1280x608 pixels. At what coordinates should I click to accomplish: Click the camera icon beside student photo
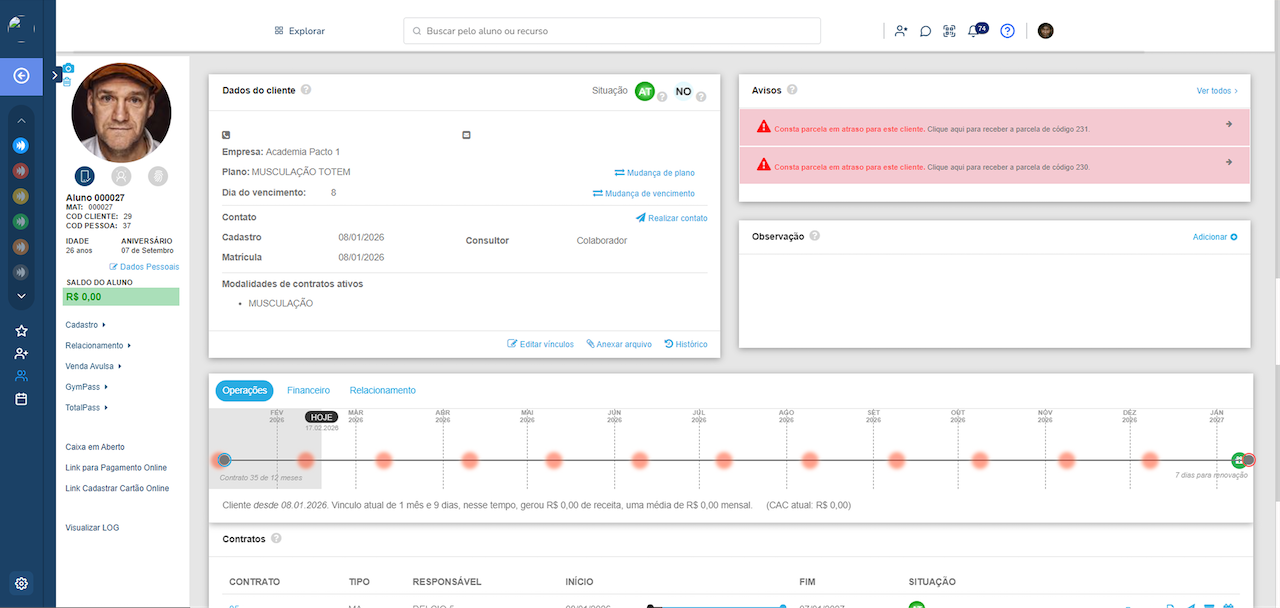point(68,69)
